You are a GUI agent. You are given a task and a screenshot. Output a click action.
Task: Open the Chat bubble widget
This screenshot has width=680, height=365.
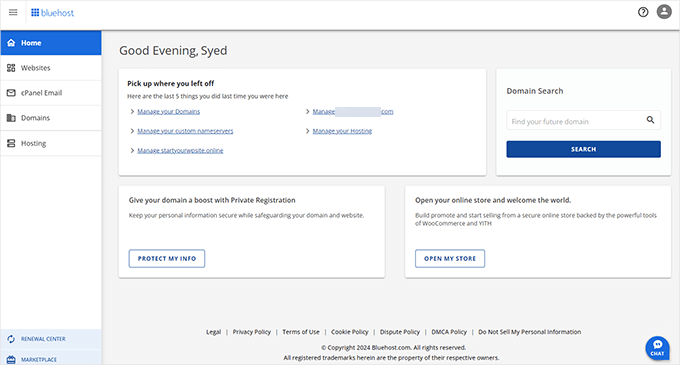coord(657,348)
